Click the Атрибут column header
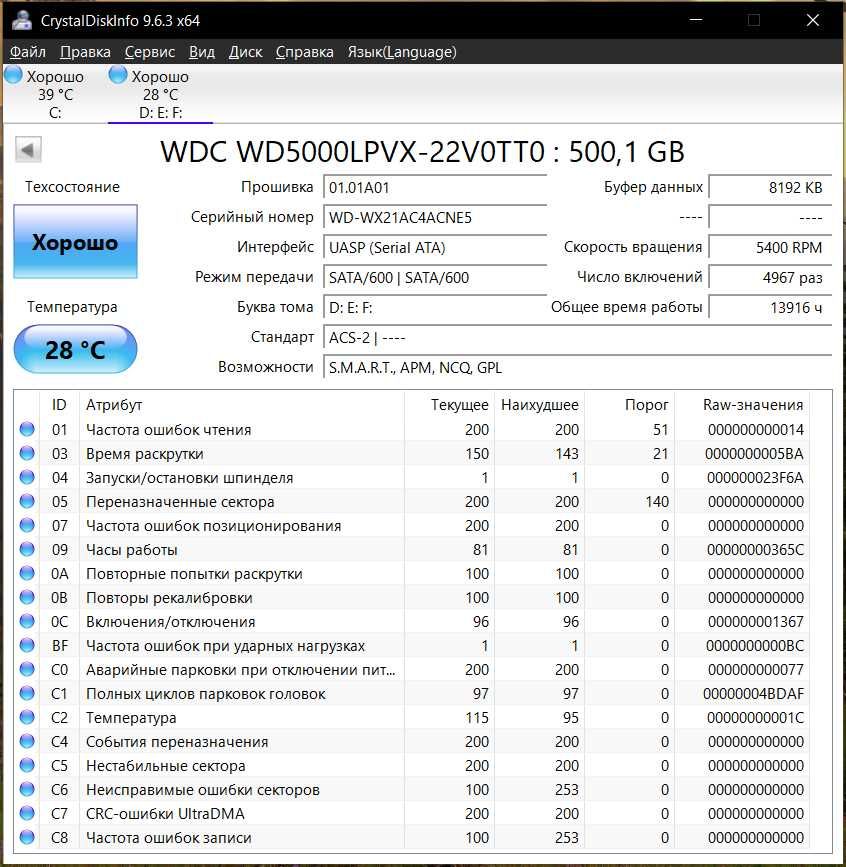This screenshot has height=867, width=846. click(242, 405)
